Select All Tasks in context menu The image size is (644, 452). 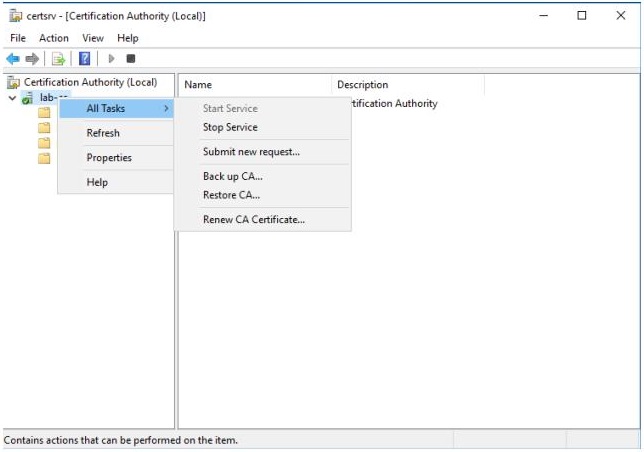(116, 108)
